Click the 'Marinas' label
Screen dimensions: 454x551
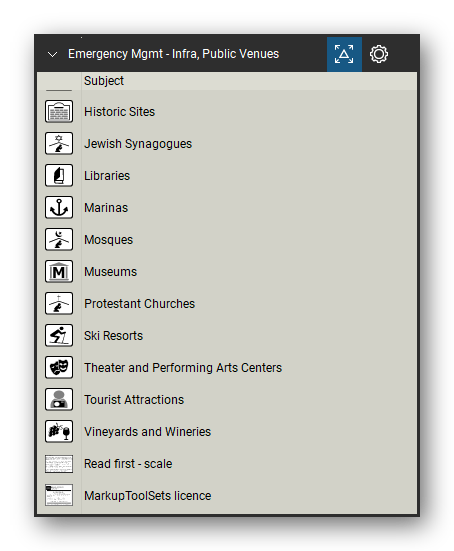106,208
